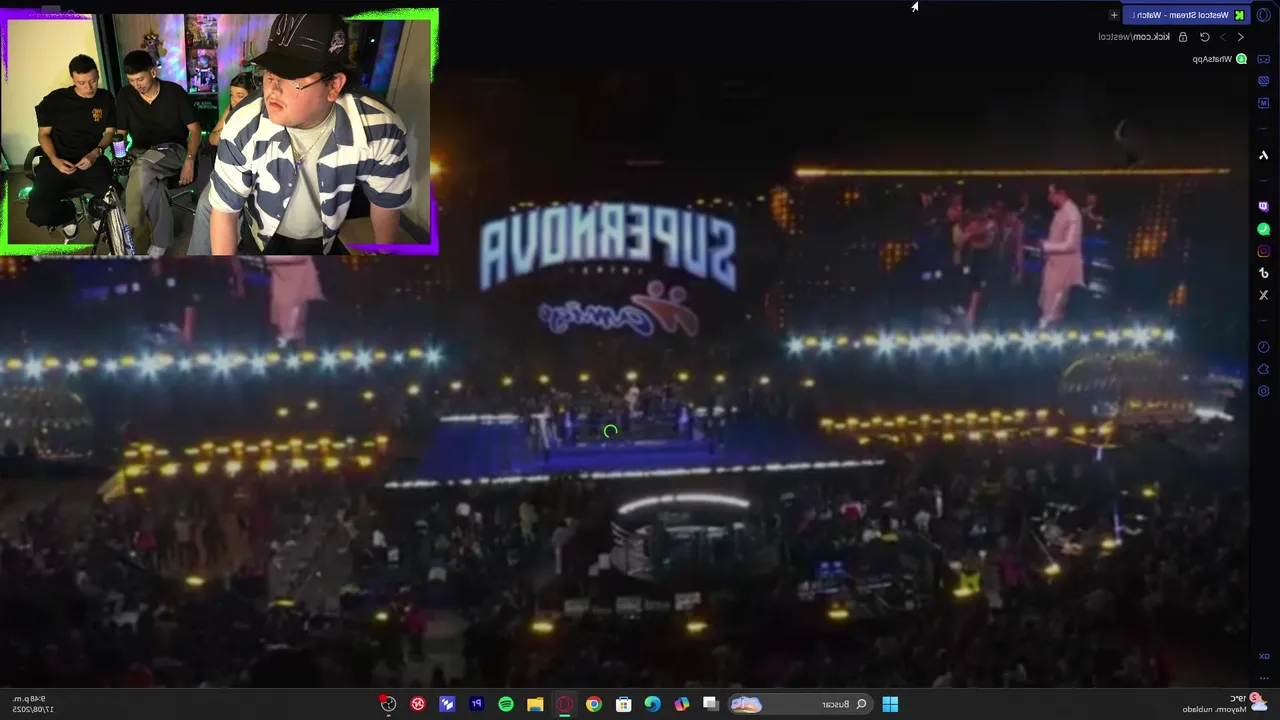Open Twitch in the Opera sidebar
The width and height of the screenshot is (1280, 720).
pos(1263,207)
